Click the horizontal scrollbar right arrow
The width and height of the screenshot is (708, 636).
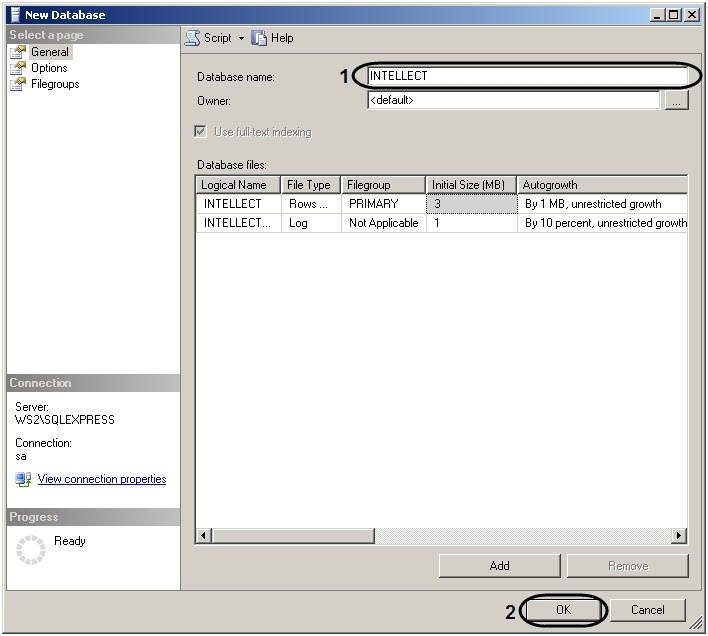679,536
